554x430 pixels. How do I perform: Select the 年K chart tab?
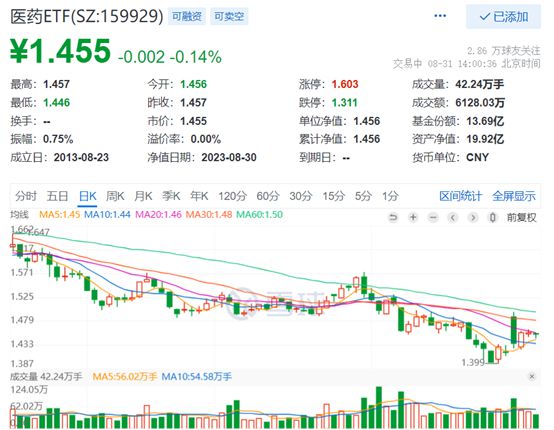(199, 196)
